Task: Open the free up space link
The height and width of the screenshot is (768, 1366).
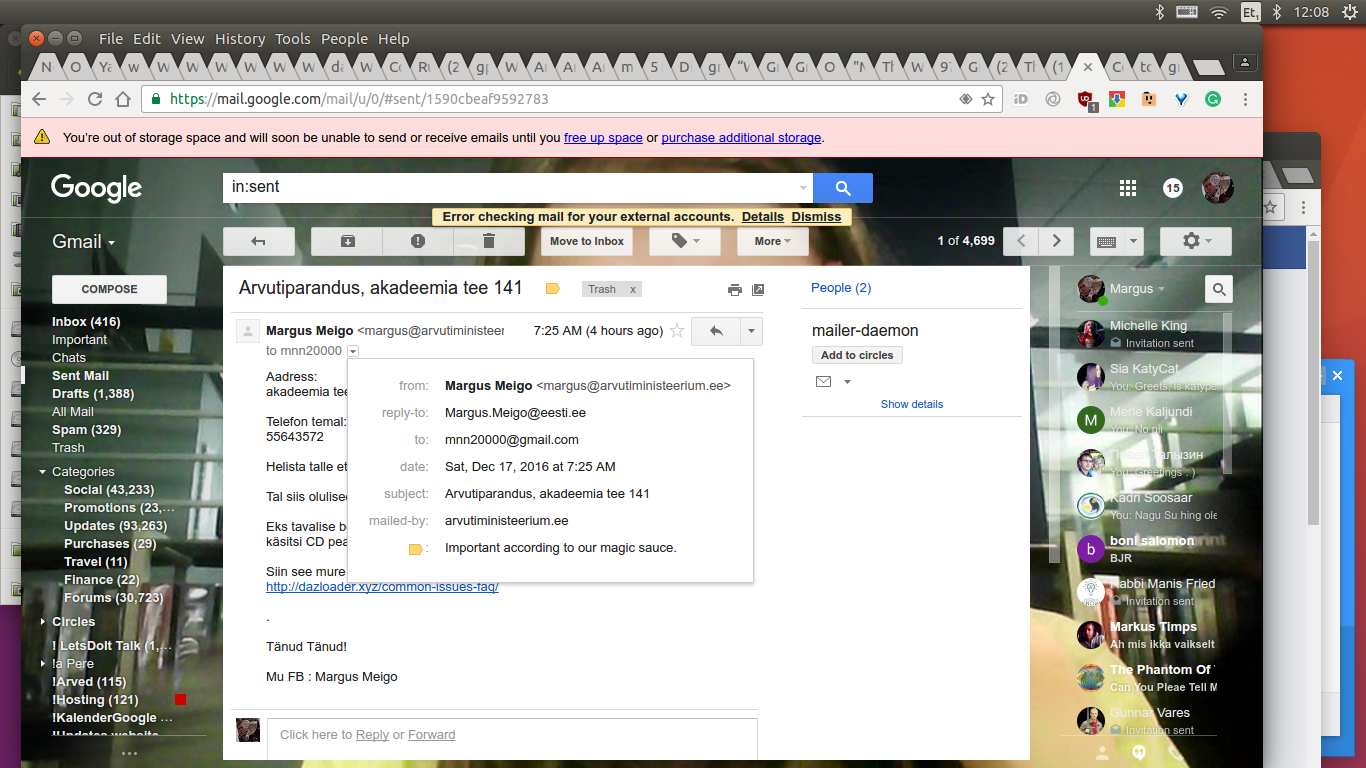Action: (x=603, y=138)
